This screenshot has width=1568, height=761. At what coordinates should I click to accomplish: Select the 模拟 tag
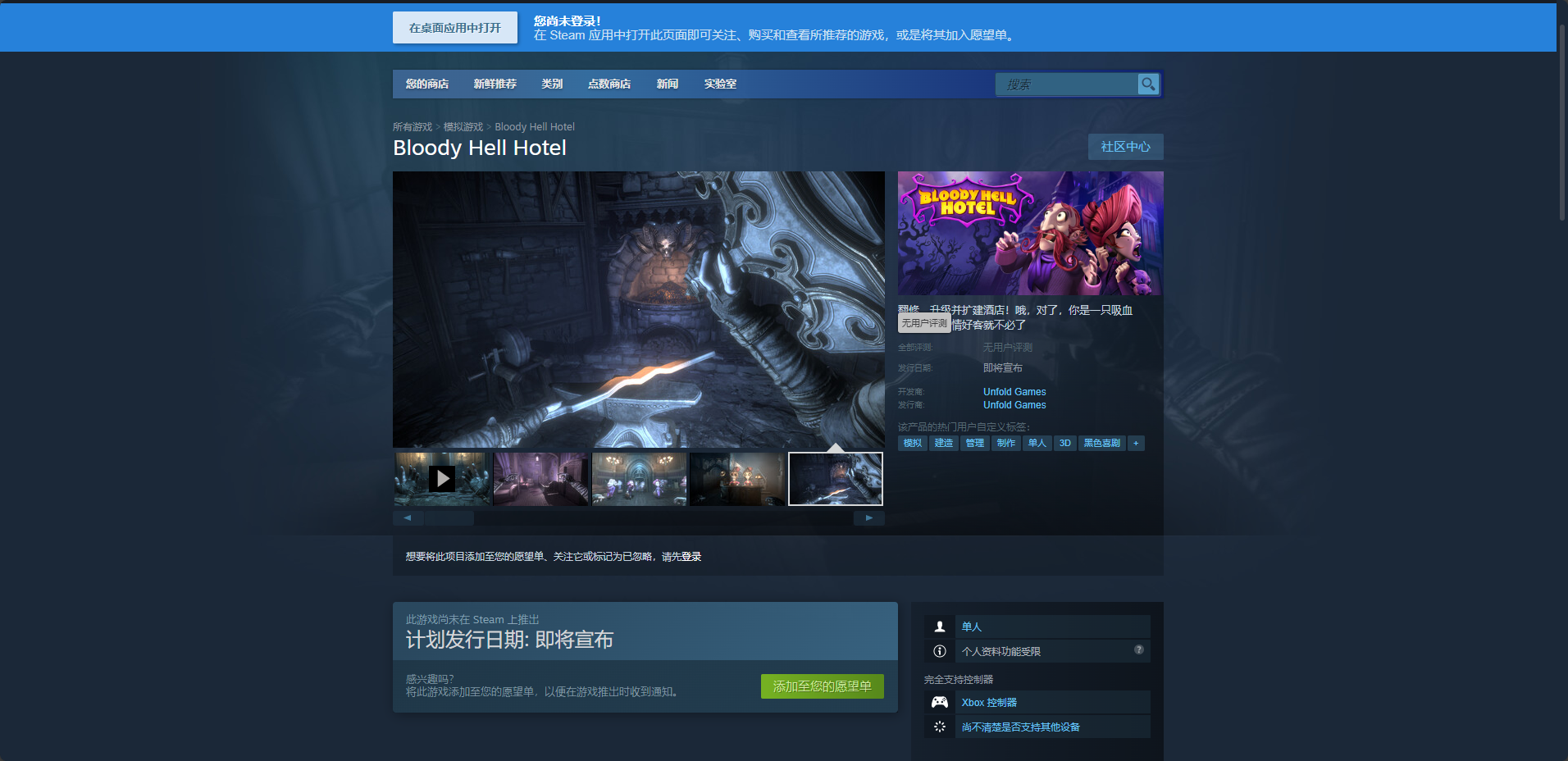pos(913,443)
